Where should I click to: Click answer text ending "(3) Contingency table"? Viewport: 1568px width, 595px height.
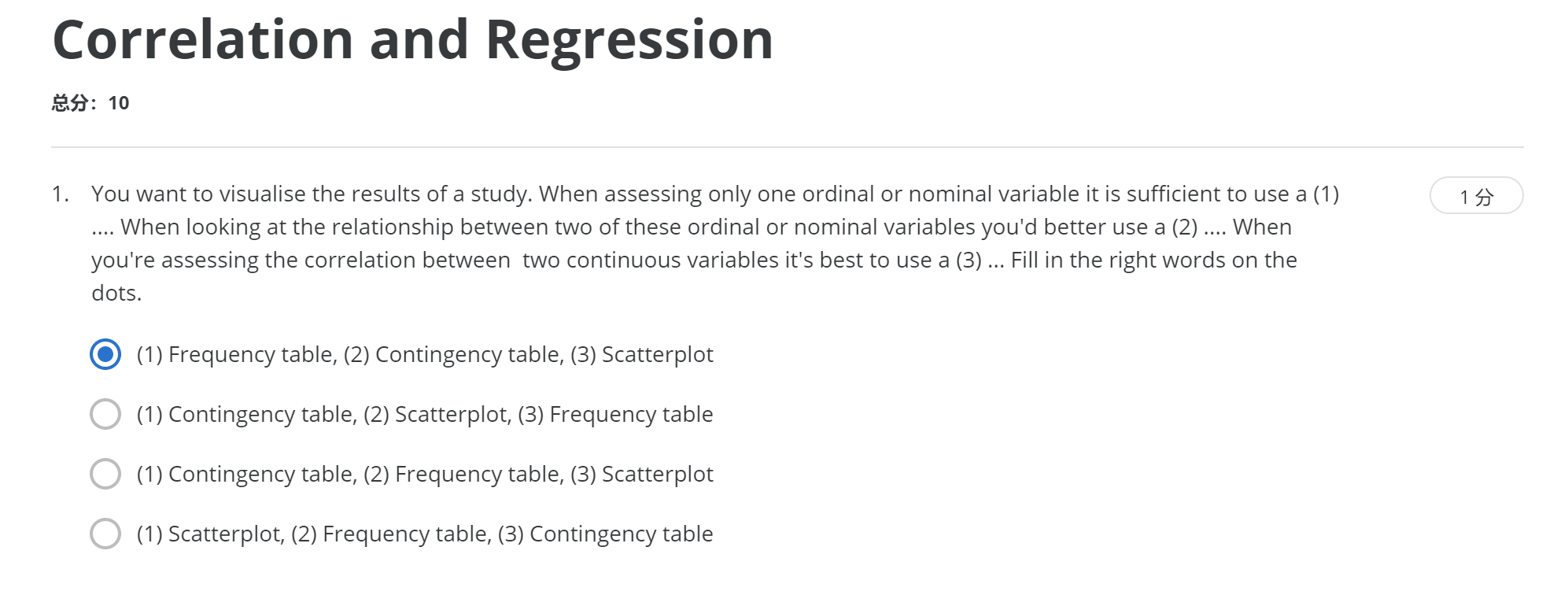click(x=425, y=534)
